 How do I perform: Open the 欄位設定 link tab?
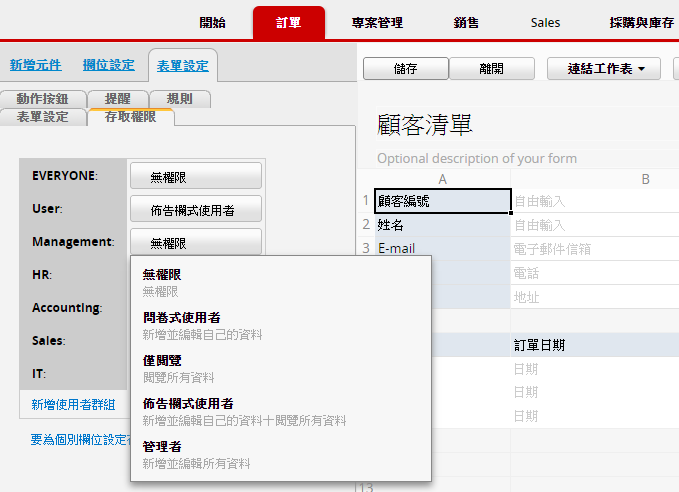click(x=109, y=65)
